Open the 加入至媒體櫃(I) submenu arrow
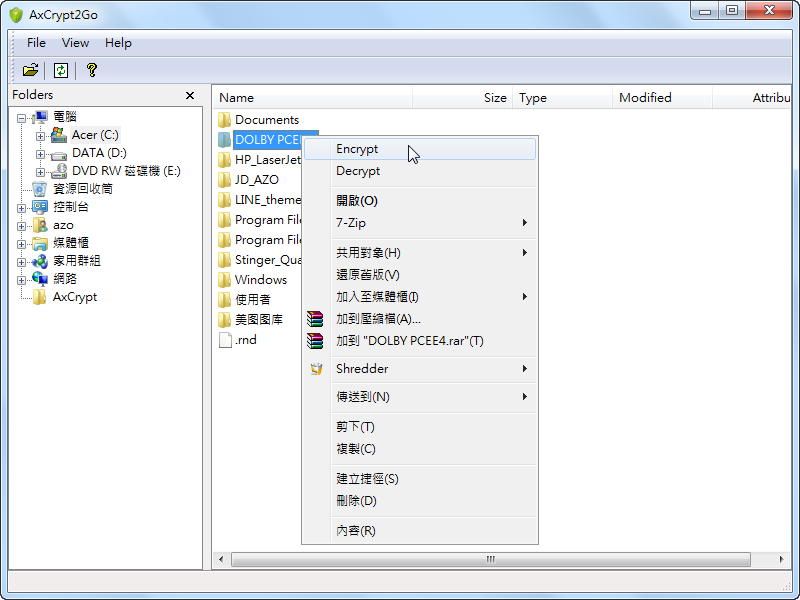Image resolution: width=800 pixels, height=600 pixels. (524, 296)
